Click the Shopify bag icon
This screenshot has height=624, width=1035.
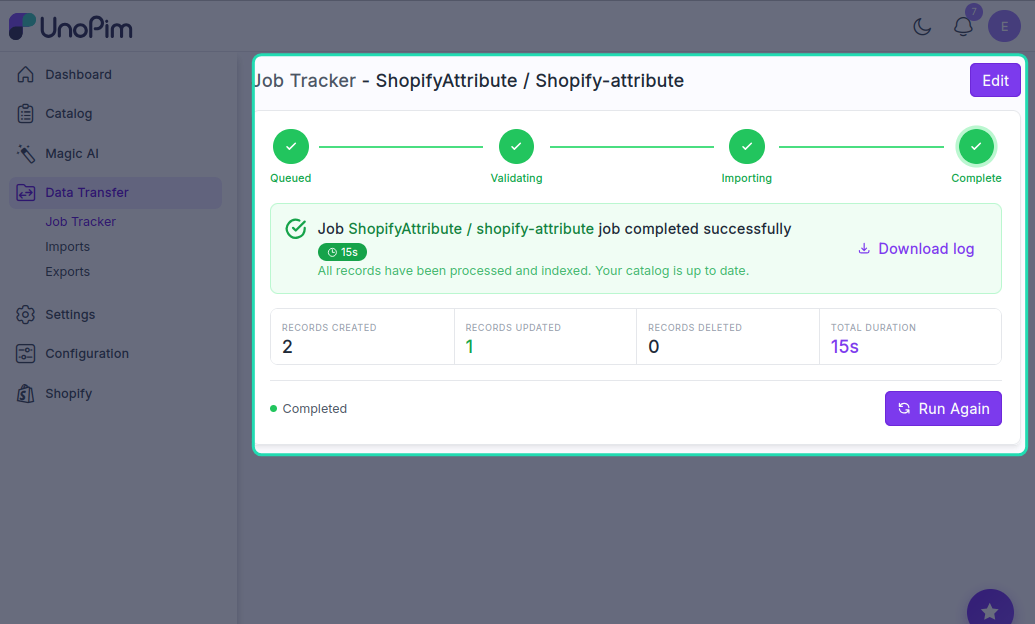pos(25,394)
